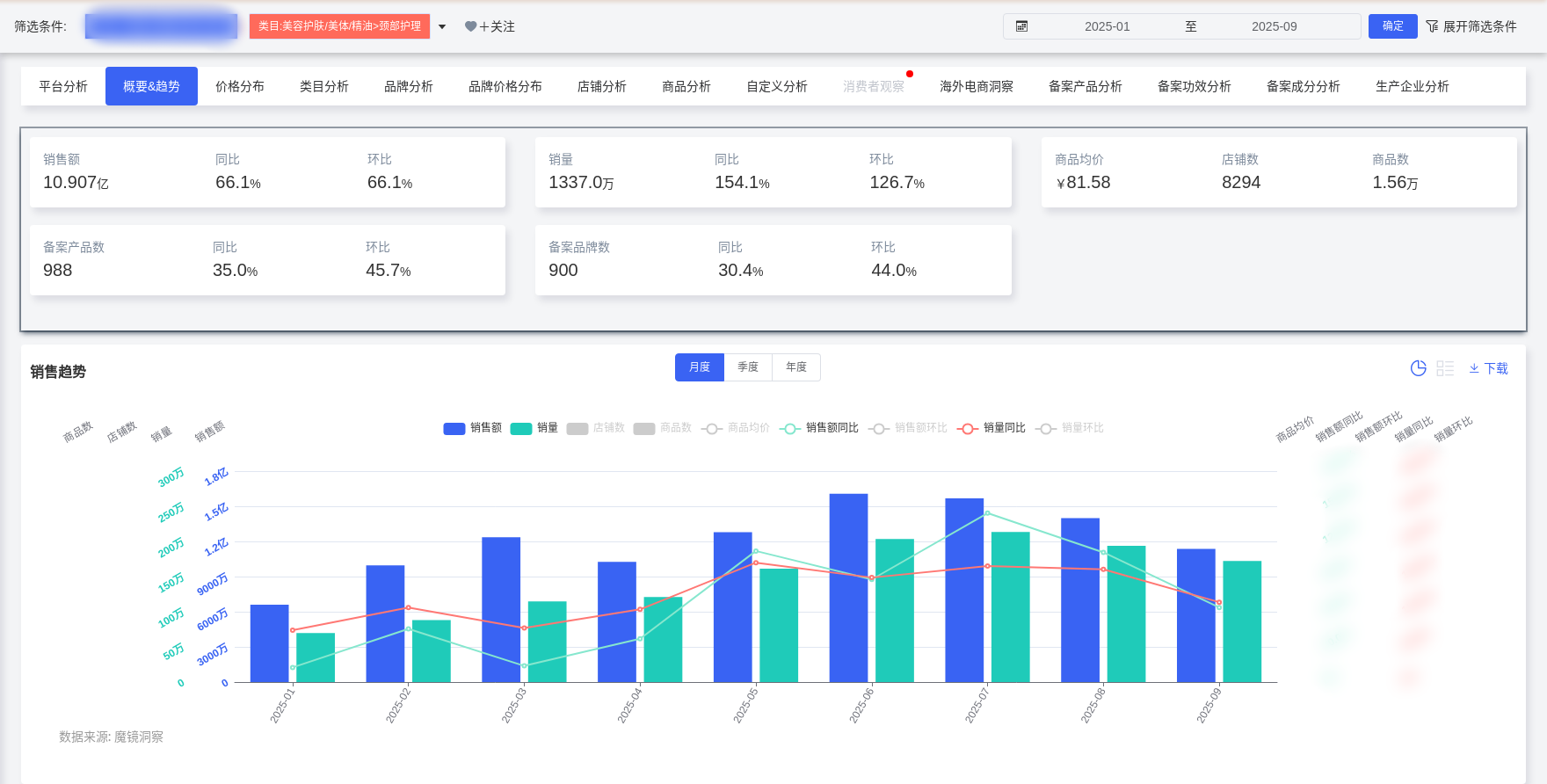Viewport: 1547px width, 784px height.
Task: Show the 商品均价 line series
Action: coord(736,428)
